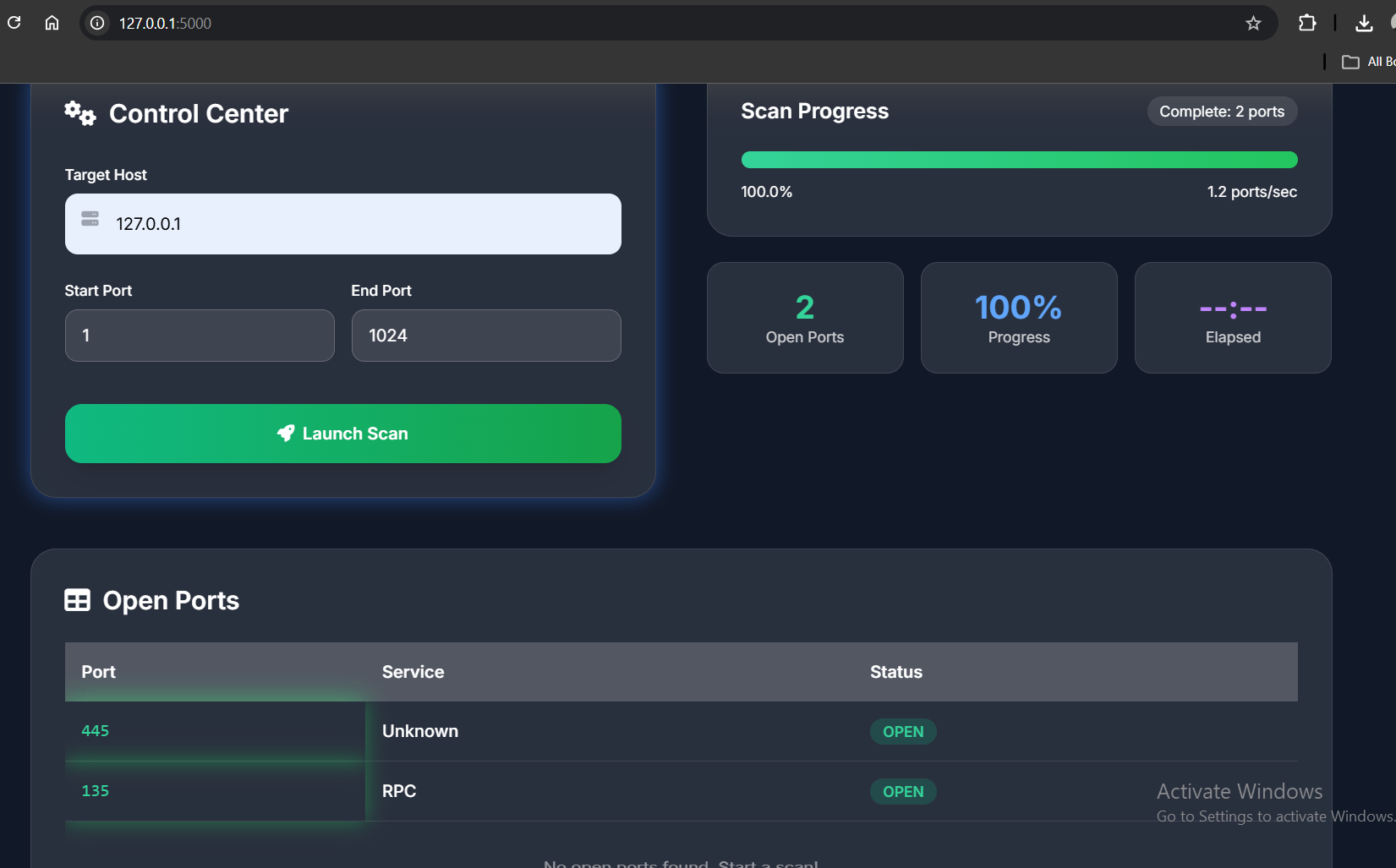Reload the page with the refresh icon

pos(14,23)
